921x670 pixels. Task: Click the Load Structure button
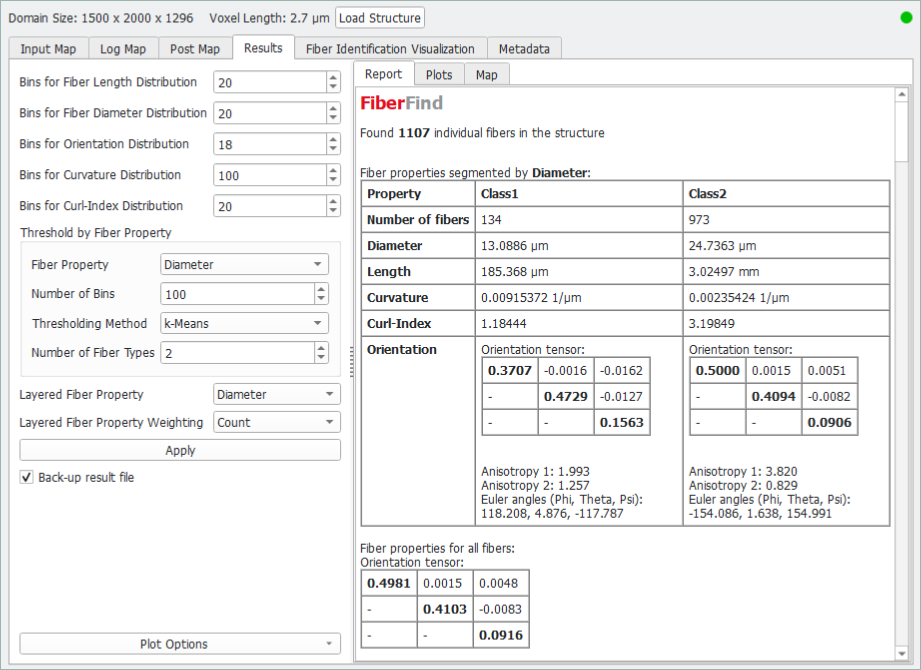(380, 17)
